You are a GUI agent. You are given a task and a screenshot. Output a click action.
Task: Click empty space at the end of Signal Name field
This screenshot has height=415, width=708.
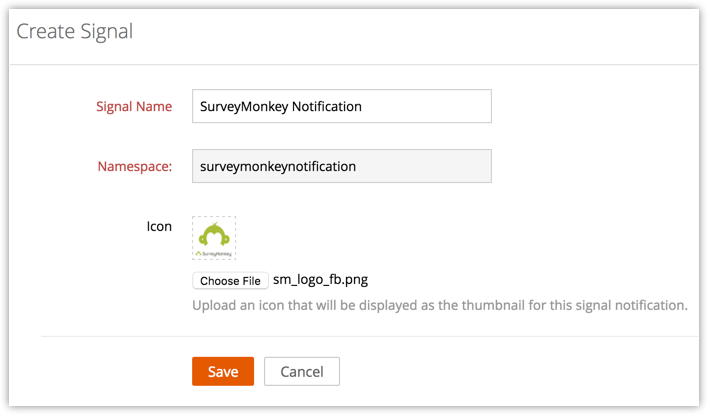(x=440, y=106)
